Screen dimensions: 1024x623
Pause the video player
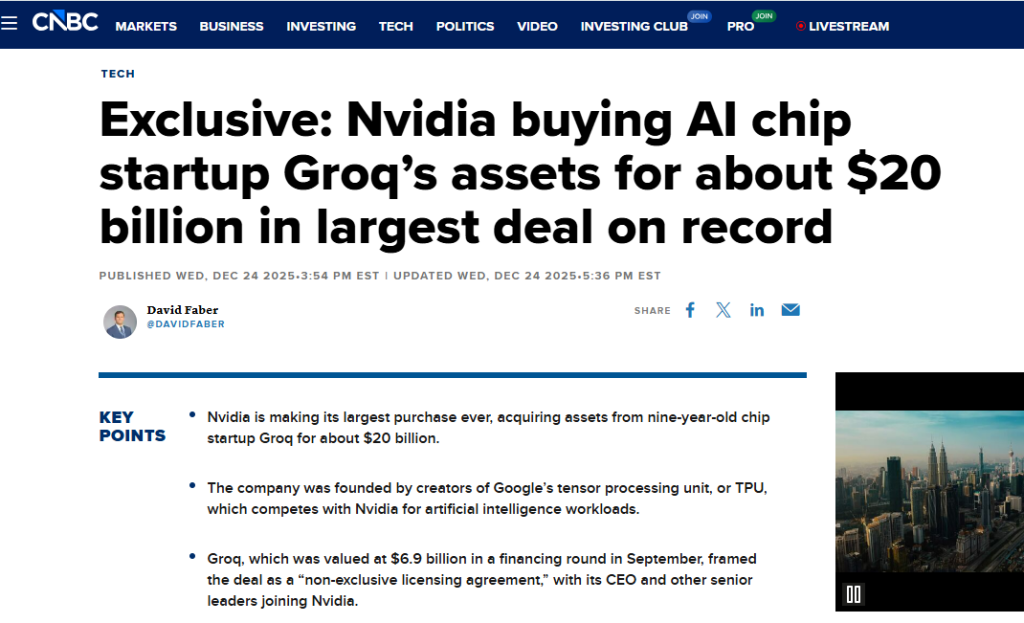(854, 594)
